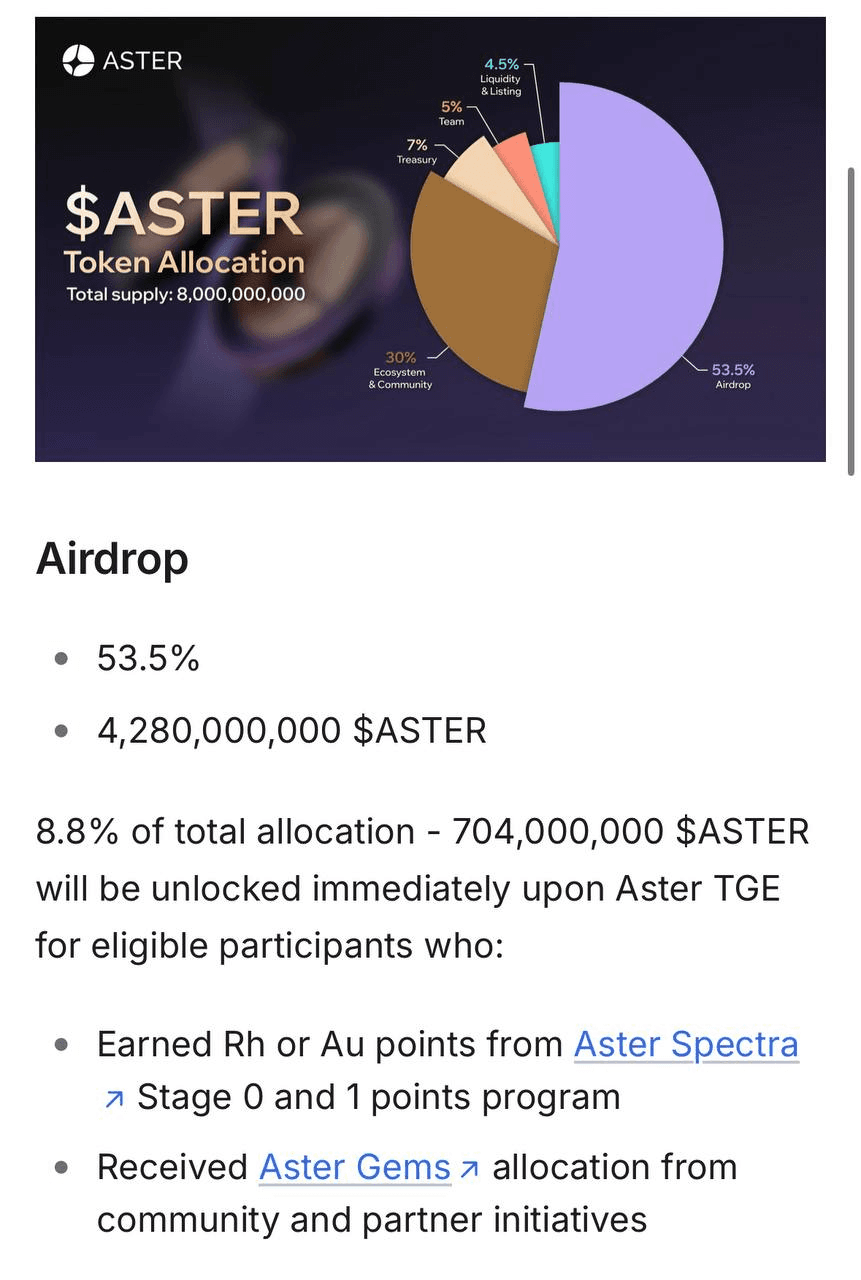Click the teal Liquidity & Listing slice
Viewport: 861px width, 1280px height.
tap(545, 157)
